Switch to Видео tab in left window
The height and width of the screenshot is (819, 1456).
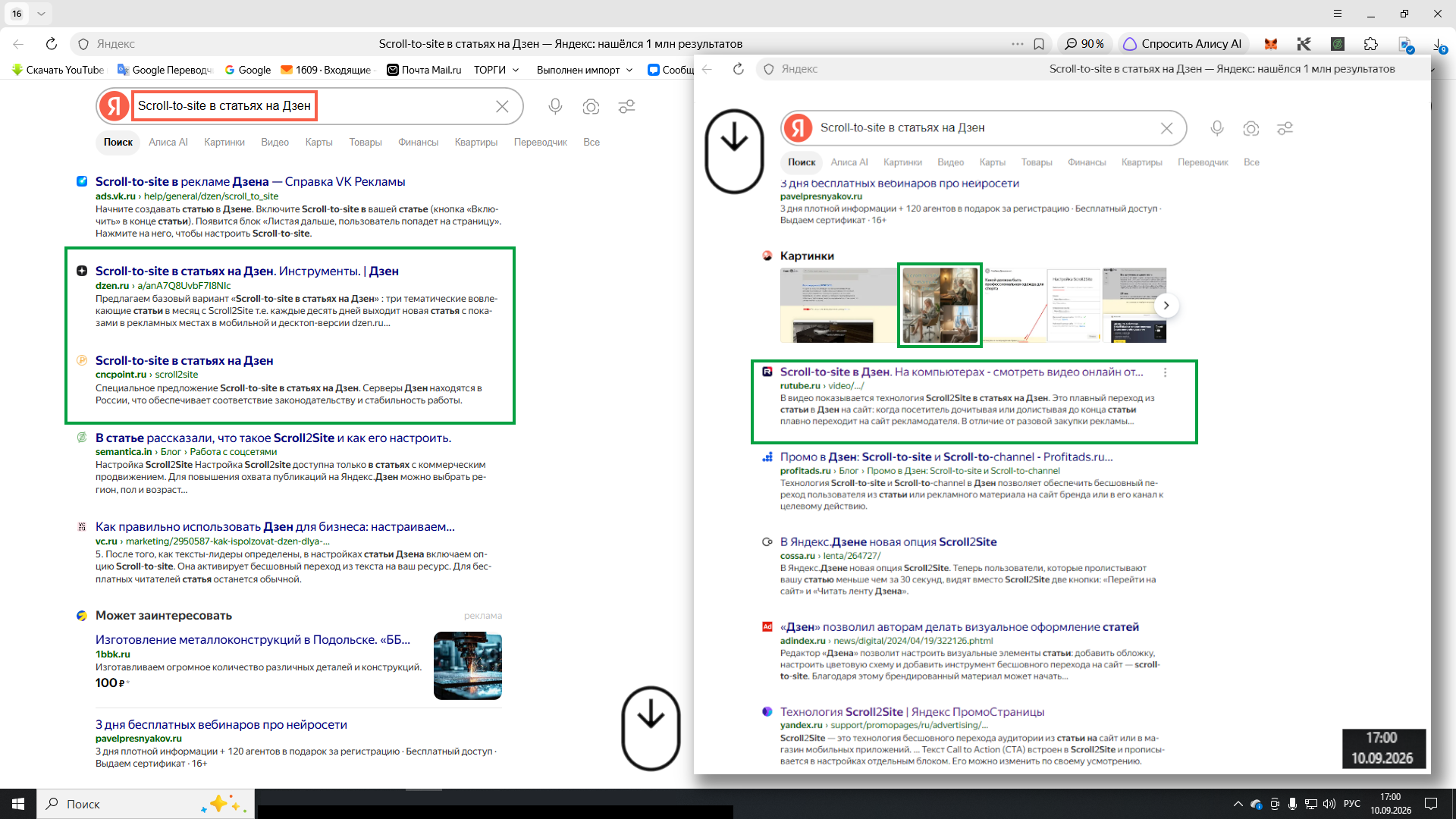click(275, 142)
